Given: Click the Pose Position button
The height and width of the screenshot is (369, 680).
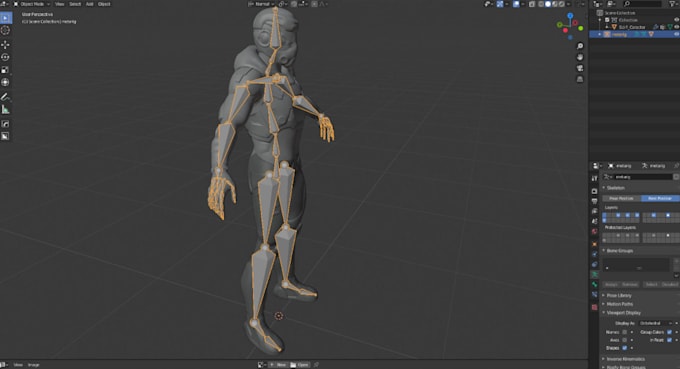Looking at the screenshot, I should 621,198.
